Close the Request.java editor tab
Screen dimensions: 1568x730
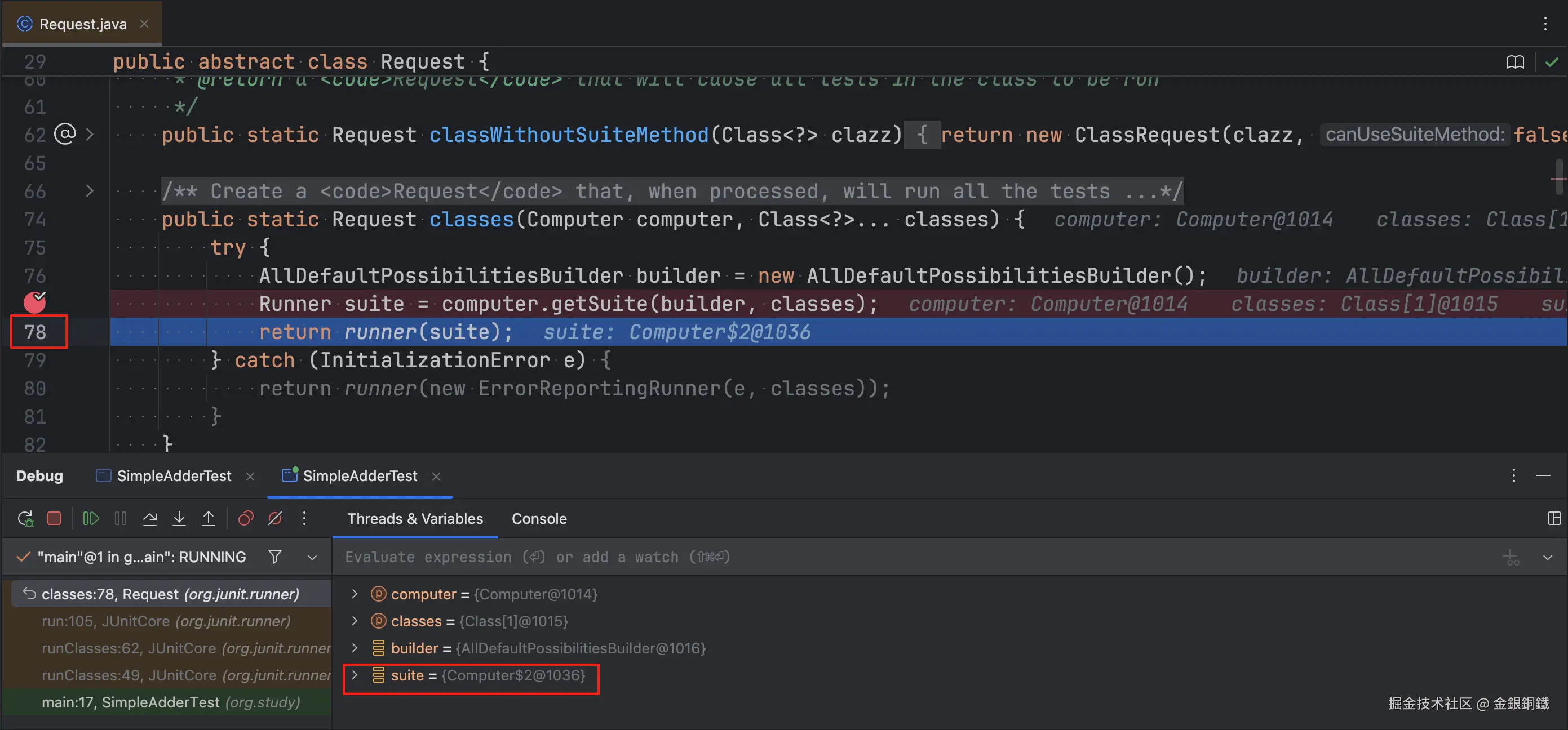click(x=144, y=24)
